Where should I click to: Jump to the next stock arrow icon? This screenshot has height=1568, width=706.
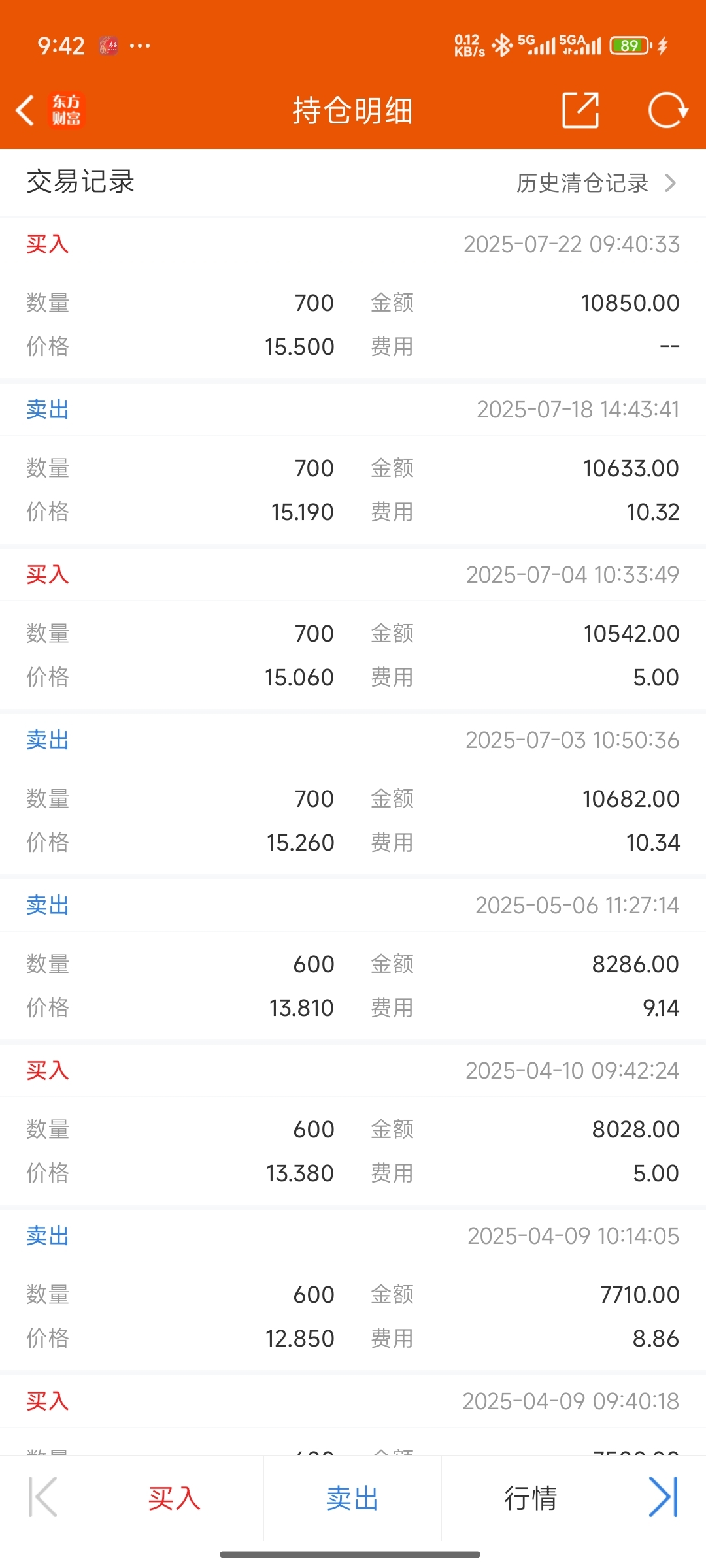[x=663, y=1497]
